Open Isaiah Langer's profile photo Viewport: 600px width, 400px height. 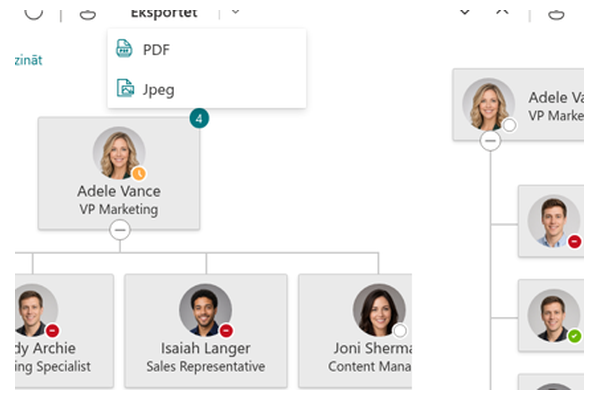(205, 310)
